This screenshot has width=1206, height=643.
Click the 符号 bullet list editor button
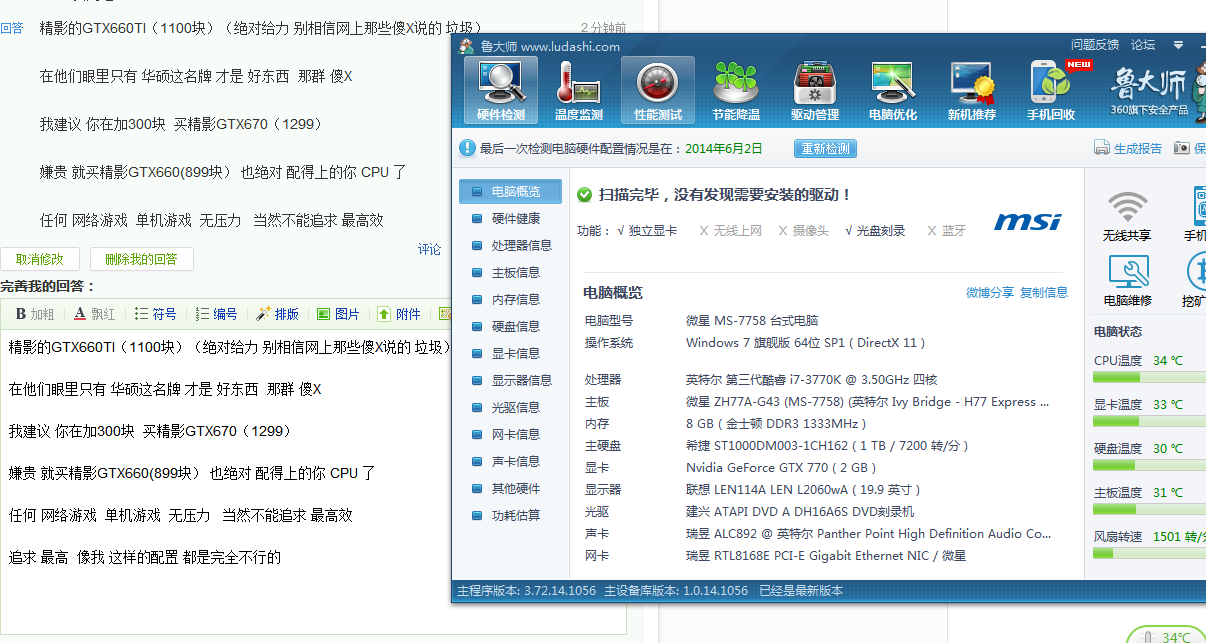tap(156, 314)
